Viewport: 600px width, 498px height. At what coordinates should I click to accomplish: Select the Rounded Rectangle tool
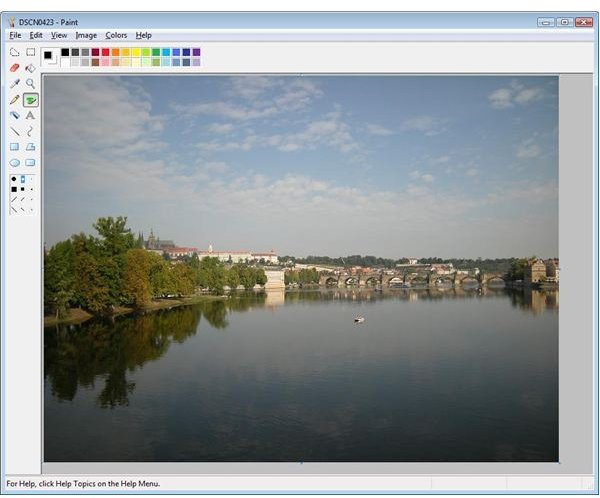pyautogui.click(x=31, y=163)
